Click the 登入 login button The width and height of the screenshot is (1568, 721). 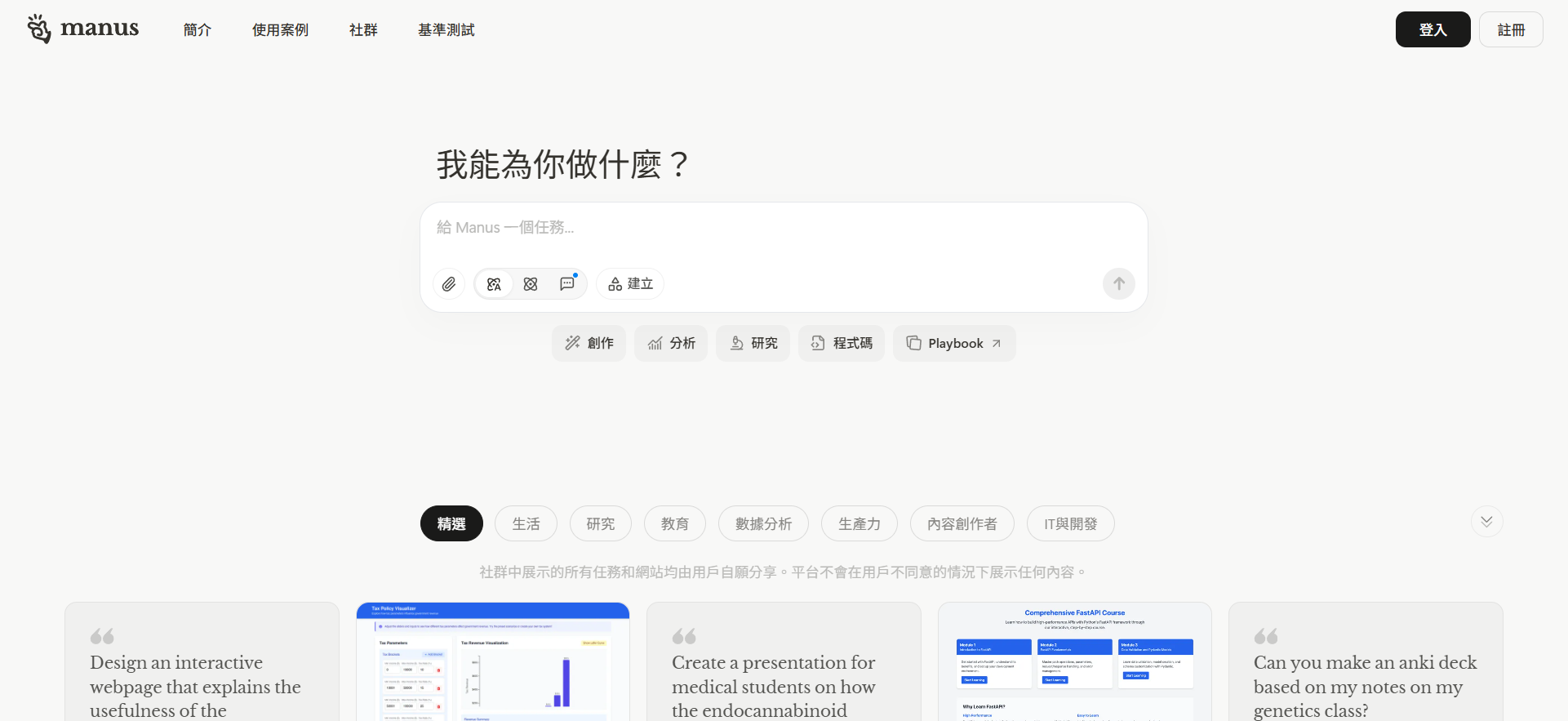coord(1433,29)
